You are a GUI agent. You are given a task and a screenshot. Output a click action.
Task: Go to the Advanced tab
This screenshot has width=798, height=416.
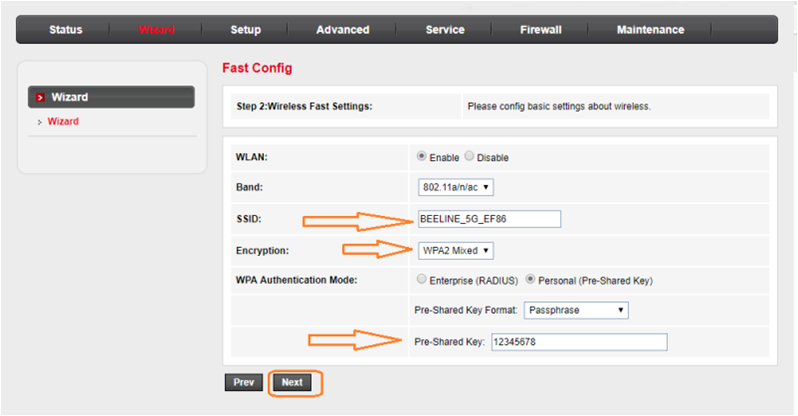(x=342, y=30)
